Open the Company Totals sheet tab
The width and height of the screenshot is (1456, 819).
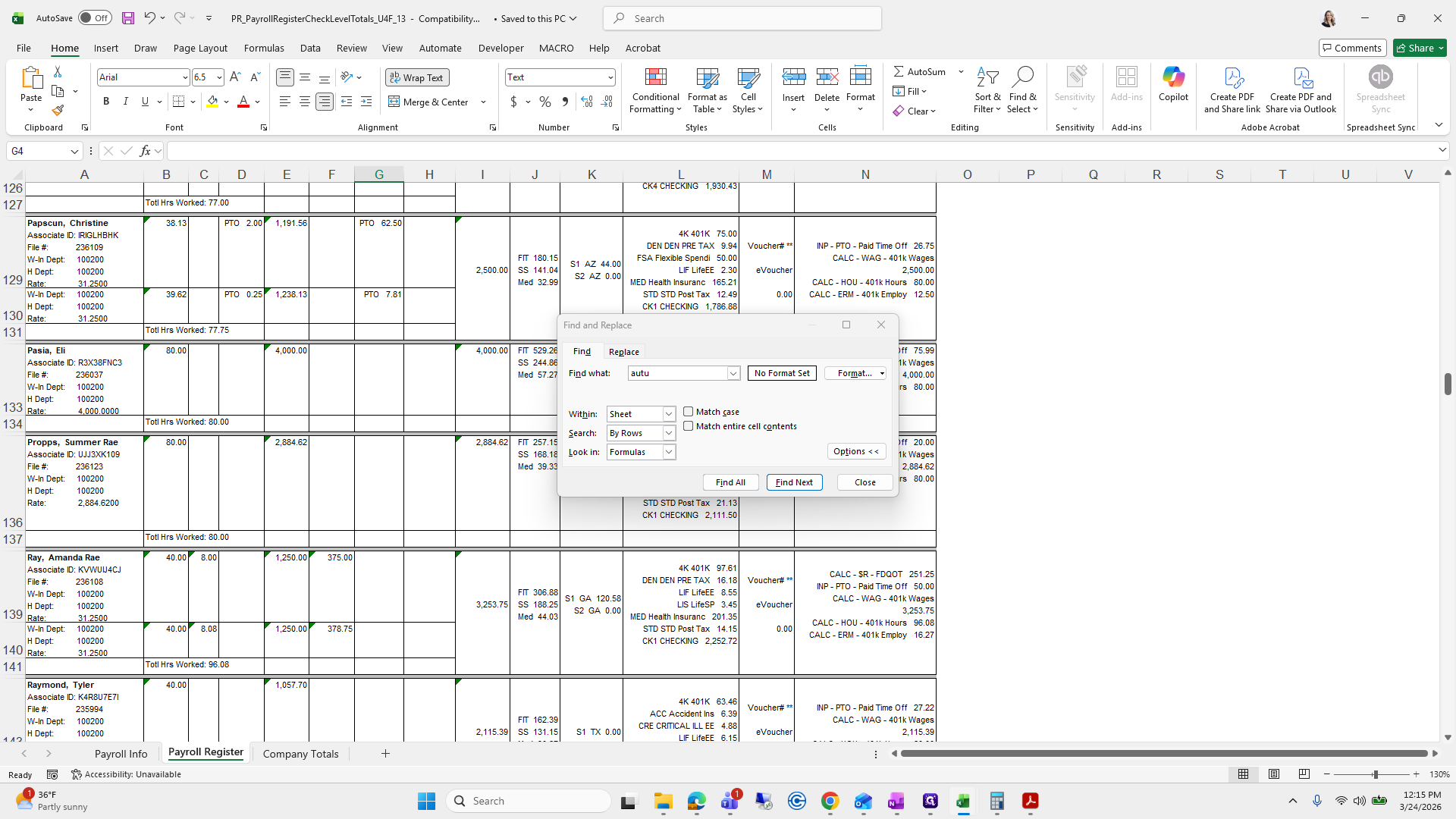point(300,754)
